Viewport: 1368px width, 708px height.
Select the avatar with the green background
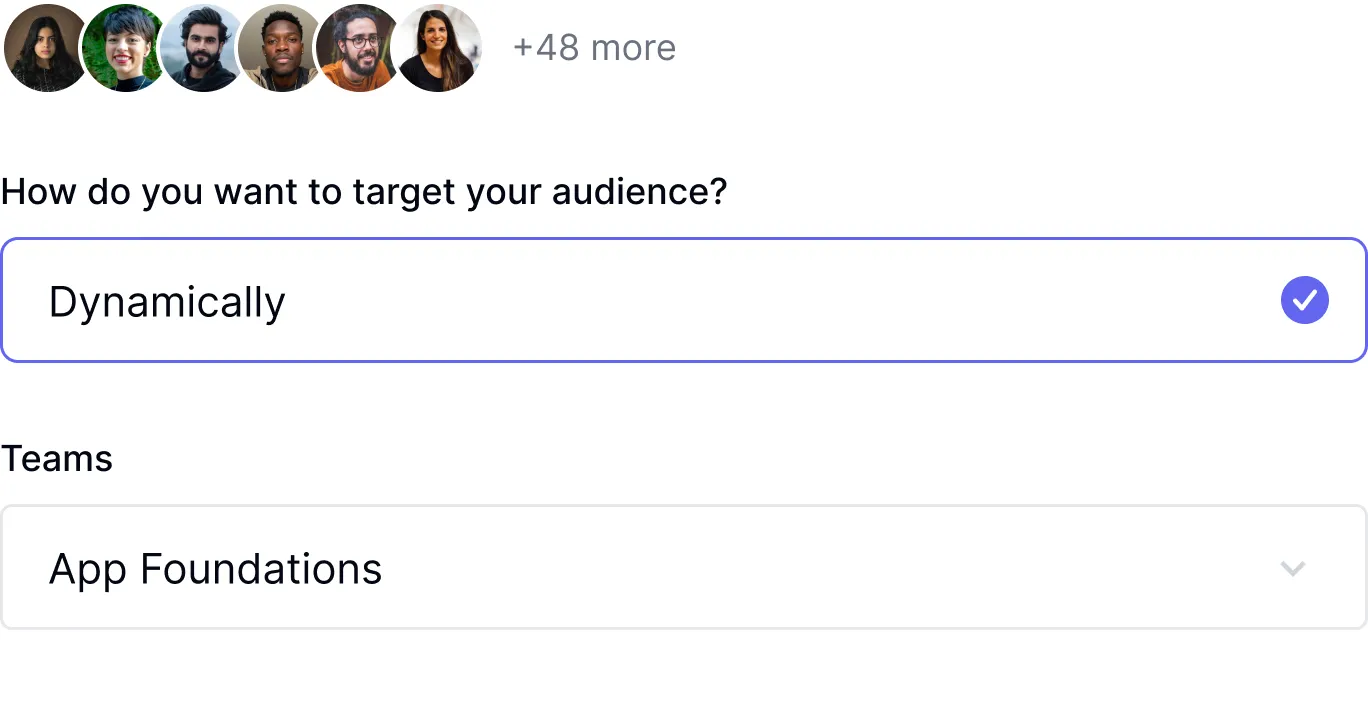coord(124,48)
